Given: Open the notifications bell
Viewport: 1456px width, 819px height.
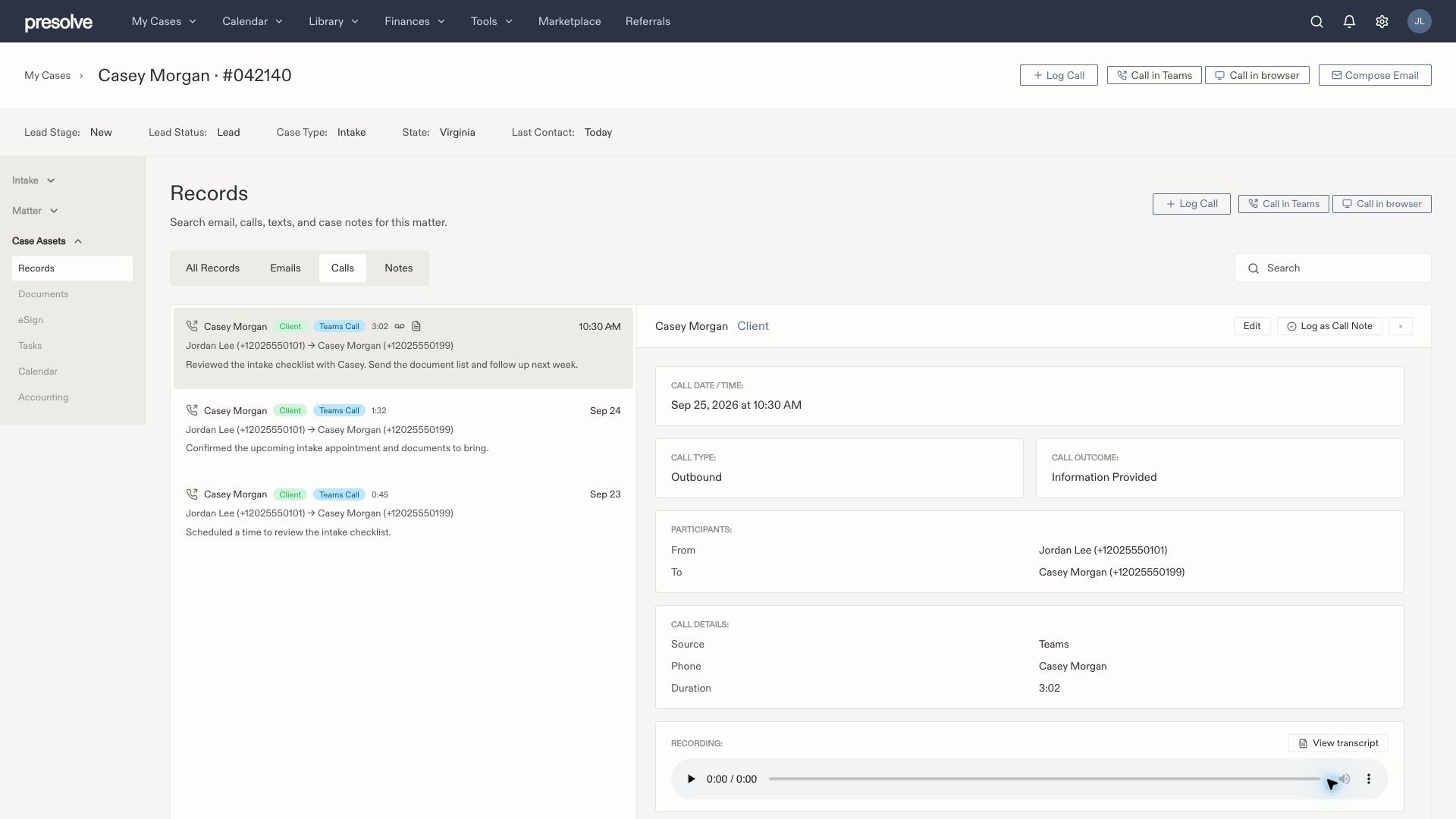Looking at the screenshot, I should pyautogui.click(x=1349, y=21).
